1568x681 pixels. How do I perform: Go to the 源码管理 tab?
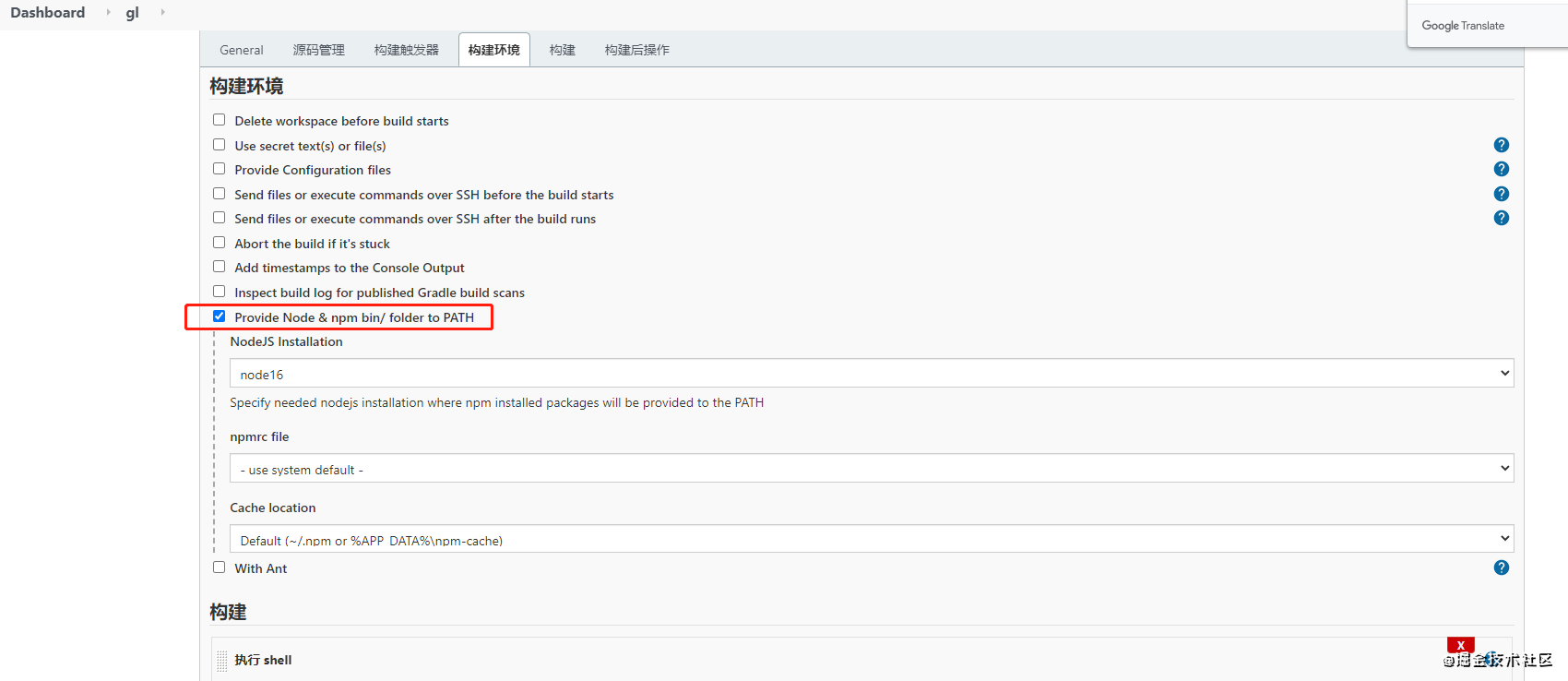(x=318, y=50)
